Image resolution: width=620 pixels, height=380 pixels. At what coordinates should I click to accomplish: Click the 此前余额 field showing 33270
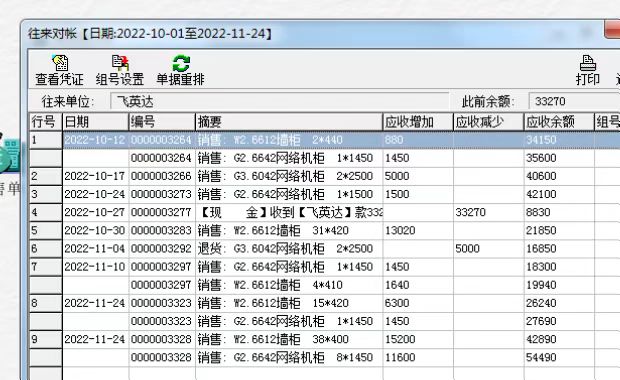coord(574,101)
